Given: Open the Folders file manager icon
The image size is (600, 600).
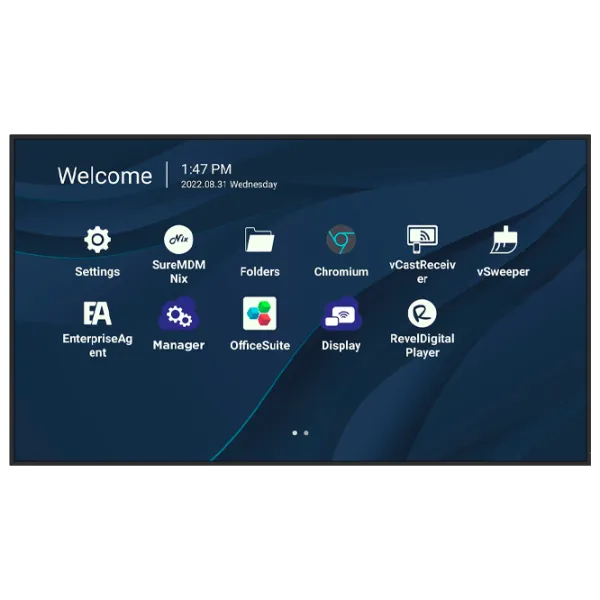Looking at the screenshot, I should (260, 240).
